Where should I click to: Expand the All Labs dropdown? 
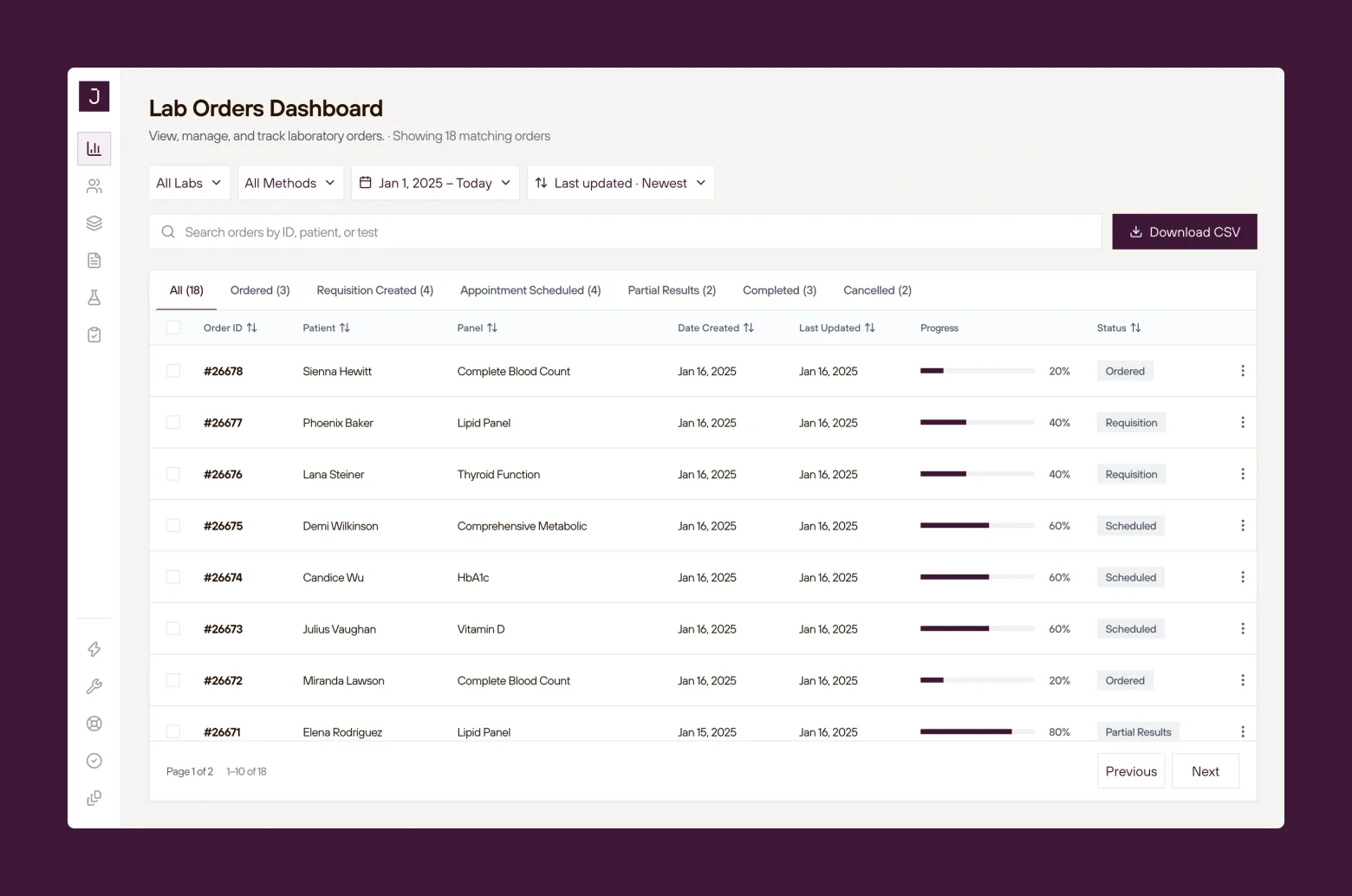tap(190, 183)
